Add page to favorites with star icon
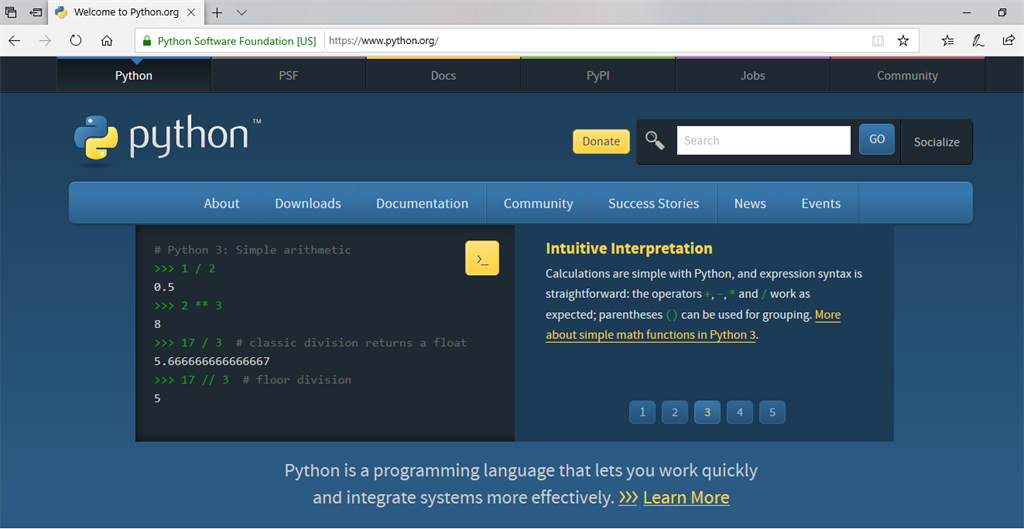This screenshot has width=1024, height=529. pos(903,40)
